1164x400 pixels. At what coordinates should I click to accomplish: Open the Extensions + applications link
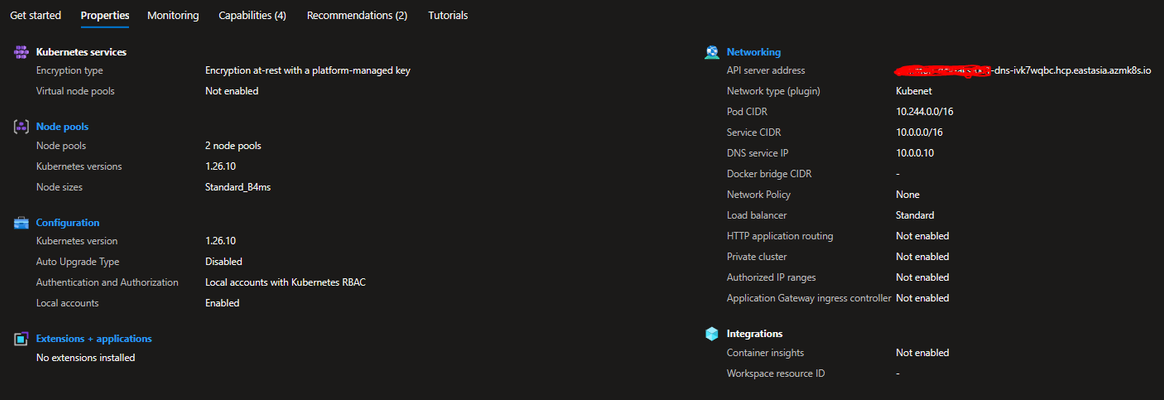click(94, 338)
